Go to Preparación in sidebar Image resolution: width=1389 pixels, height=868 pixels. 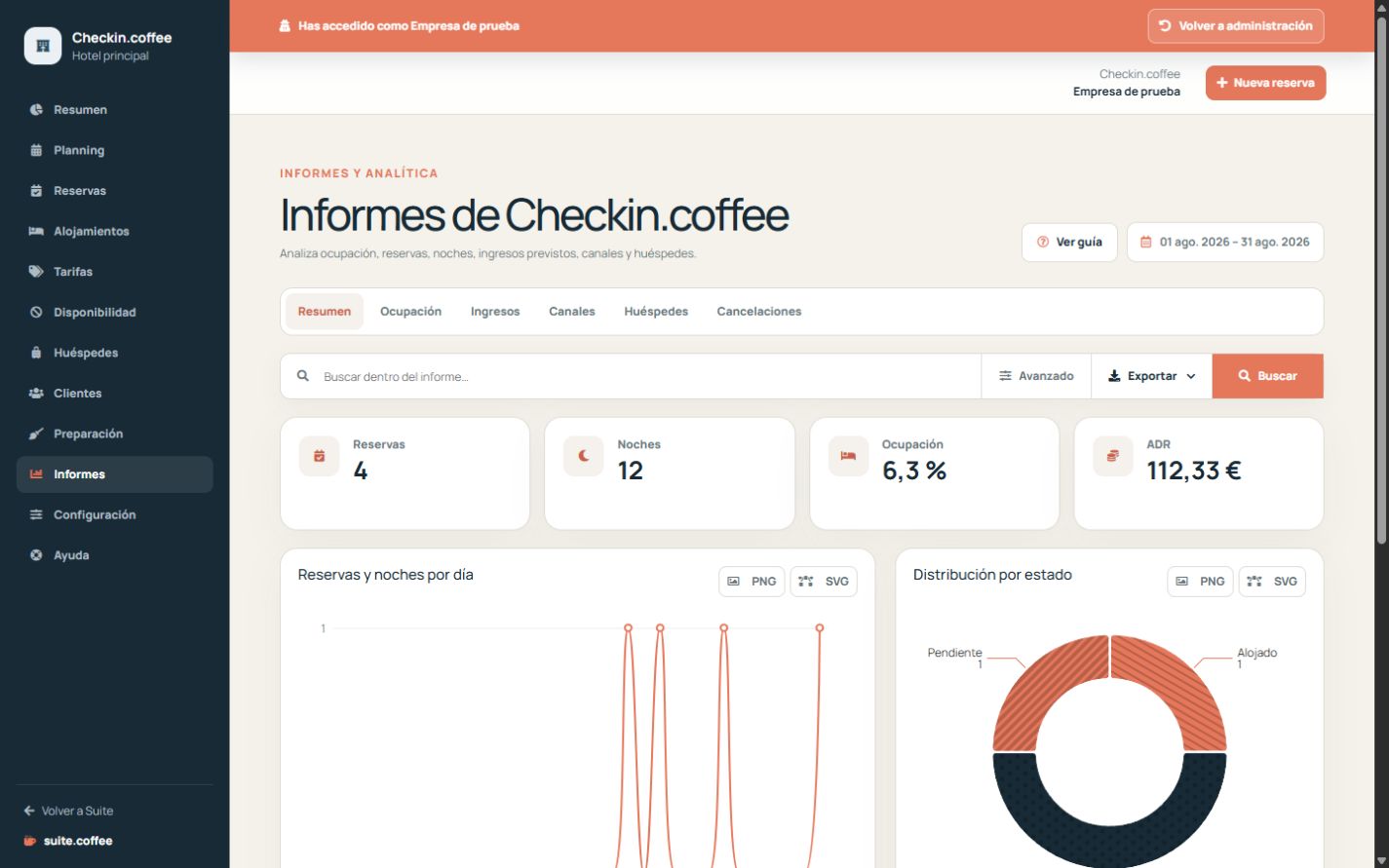(x=114, y=434)
